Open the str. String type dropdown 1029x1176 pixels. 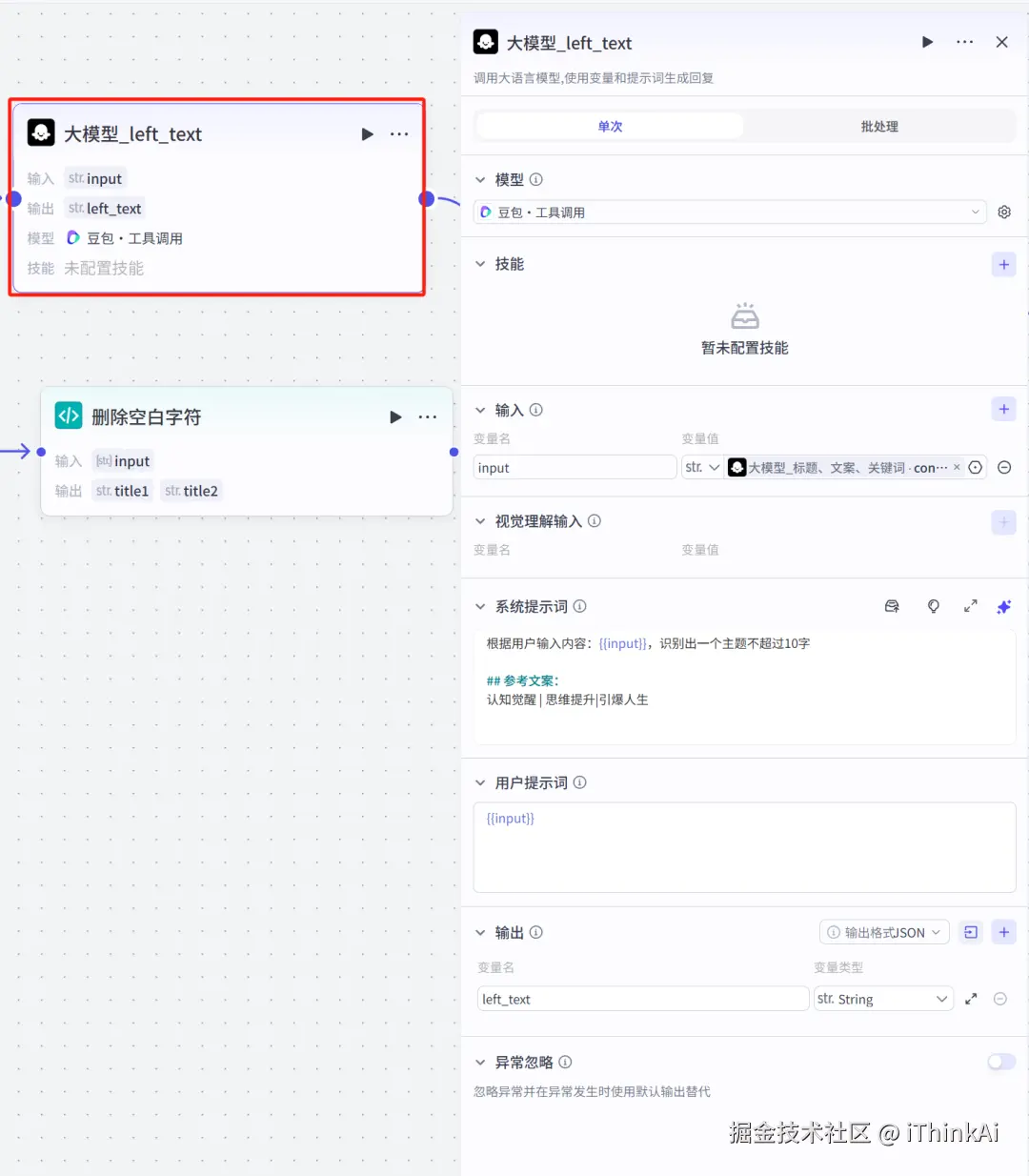point(883,999)
